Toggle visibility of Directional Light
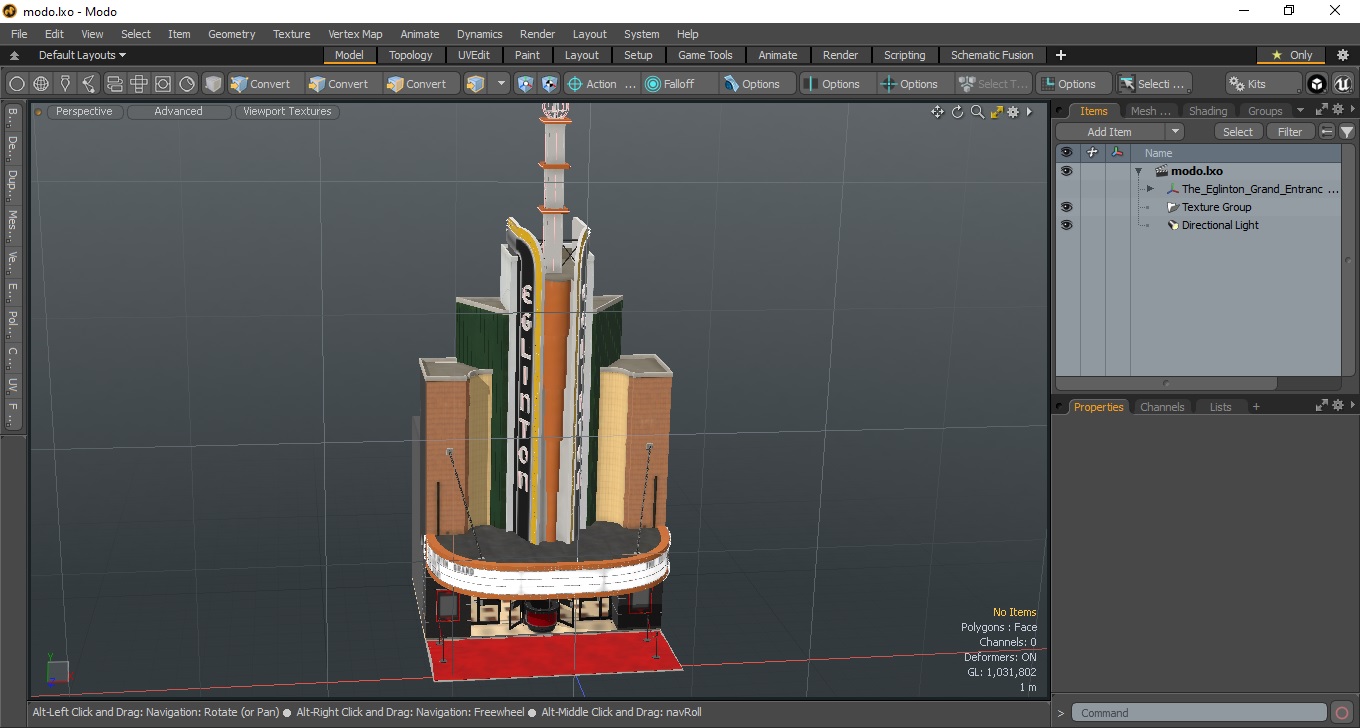1360x728 pixels. point(1066,225)
